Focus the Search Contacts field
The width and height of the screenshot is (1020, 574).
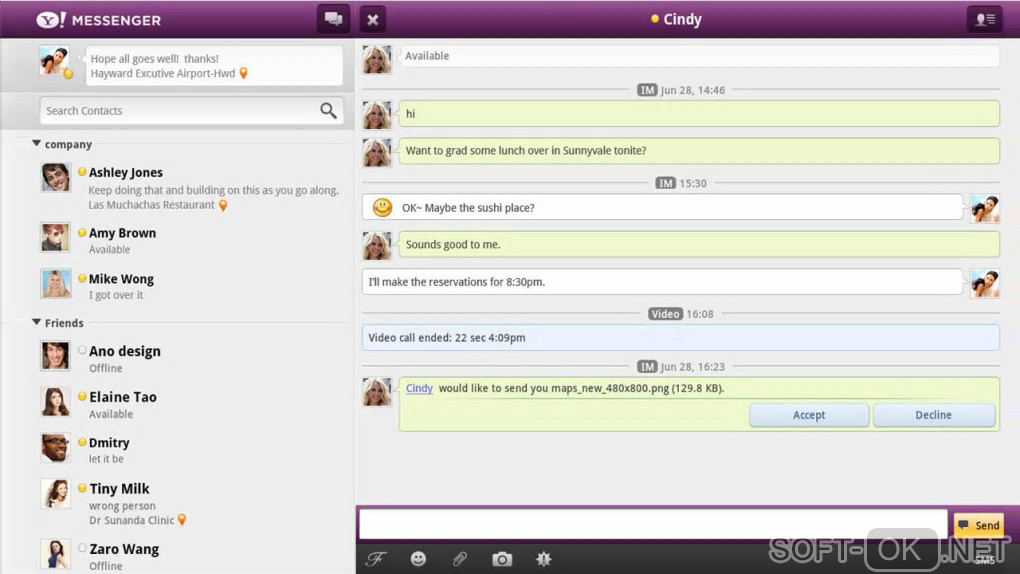(x=191, y=111)
